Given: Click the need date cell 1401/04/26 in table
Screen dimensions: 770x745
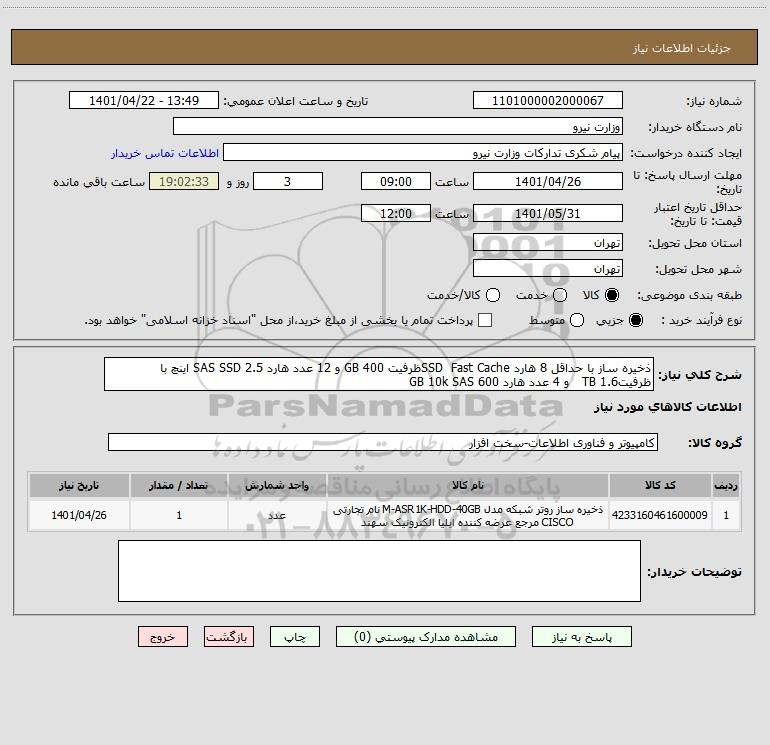Looking at the screenshot, I should click(x=79, y=515).
